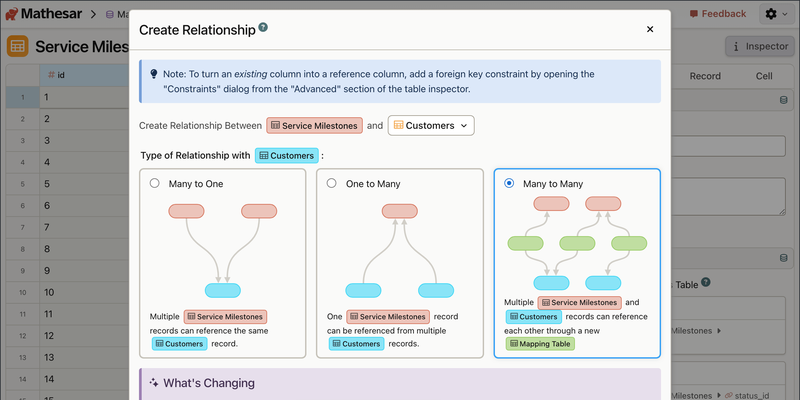Click the Many to Many relationship diagram
The width and height of the screenshot is (800, 400).
tap(577, 243)
